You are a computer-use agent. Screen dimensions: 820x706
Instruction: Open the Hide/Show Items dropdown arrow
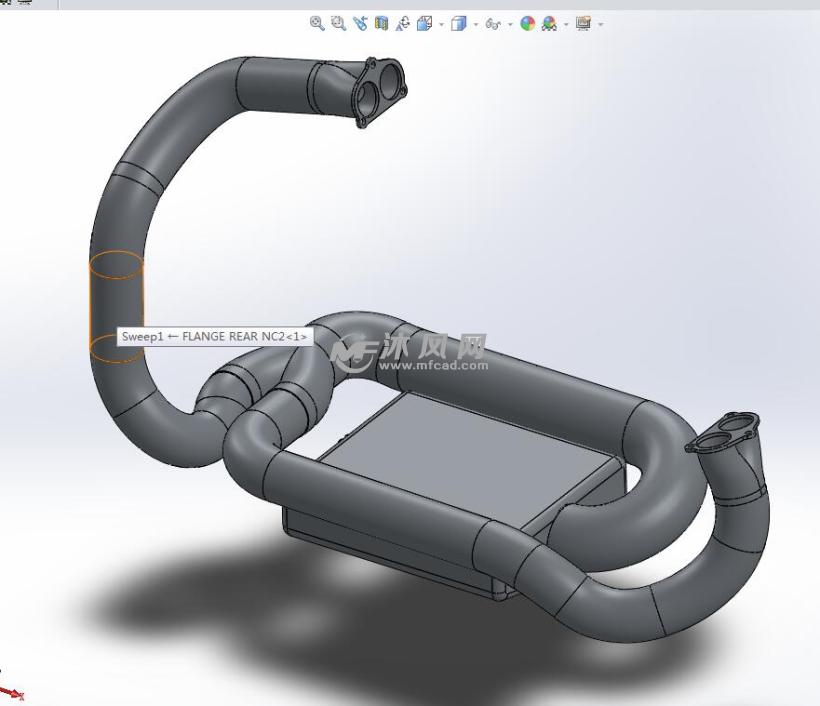point(509,22)
